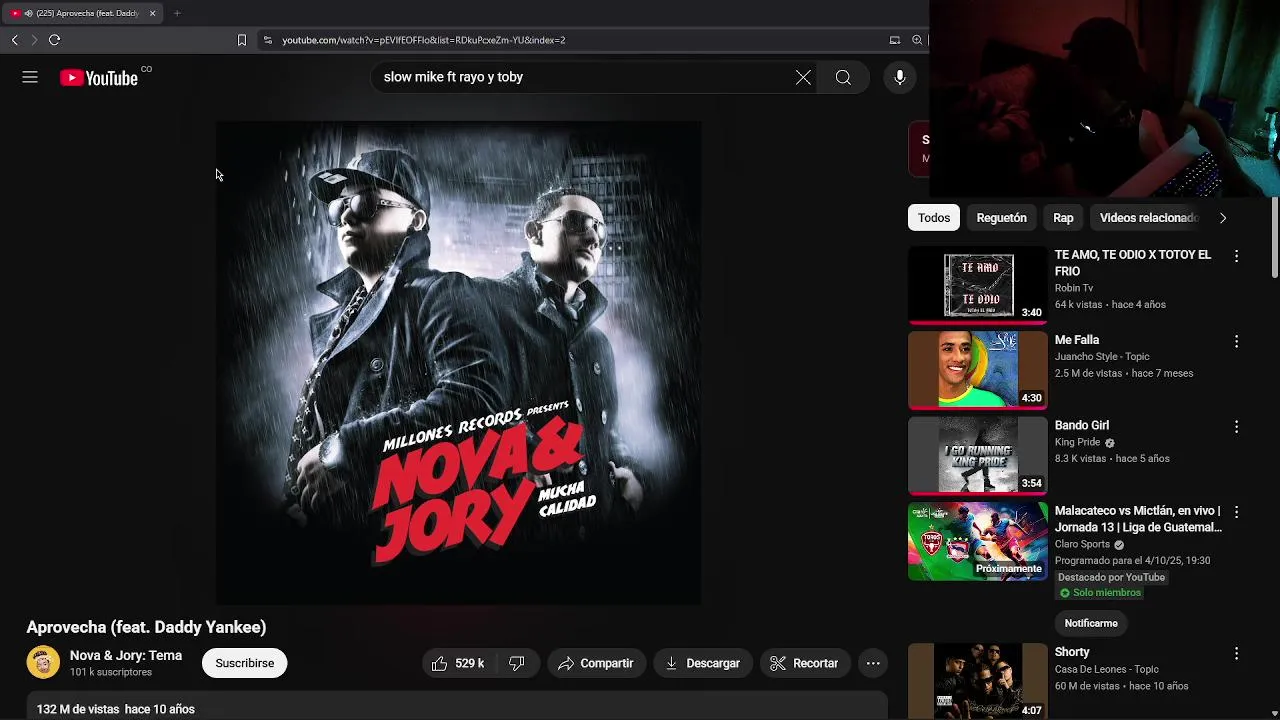The width and height of the screenshot is (1280, 720).
Task: Open the Nova & Jory channel avatar
Action: 43,663
